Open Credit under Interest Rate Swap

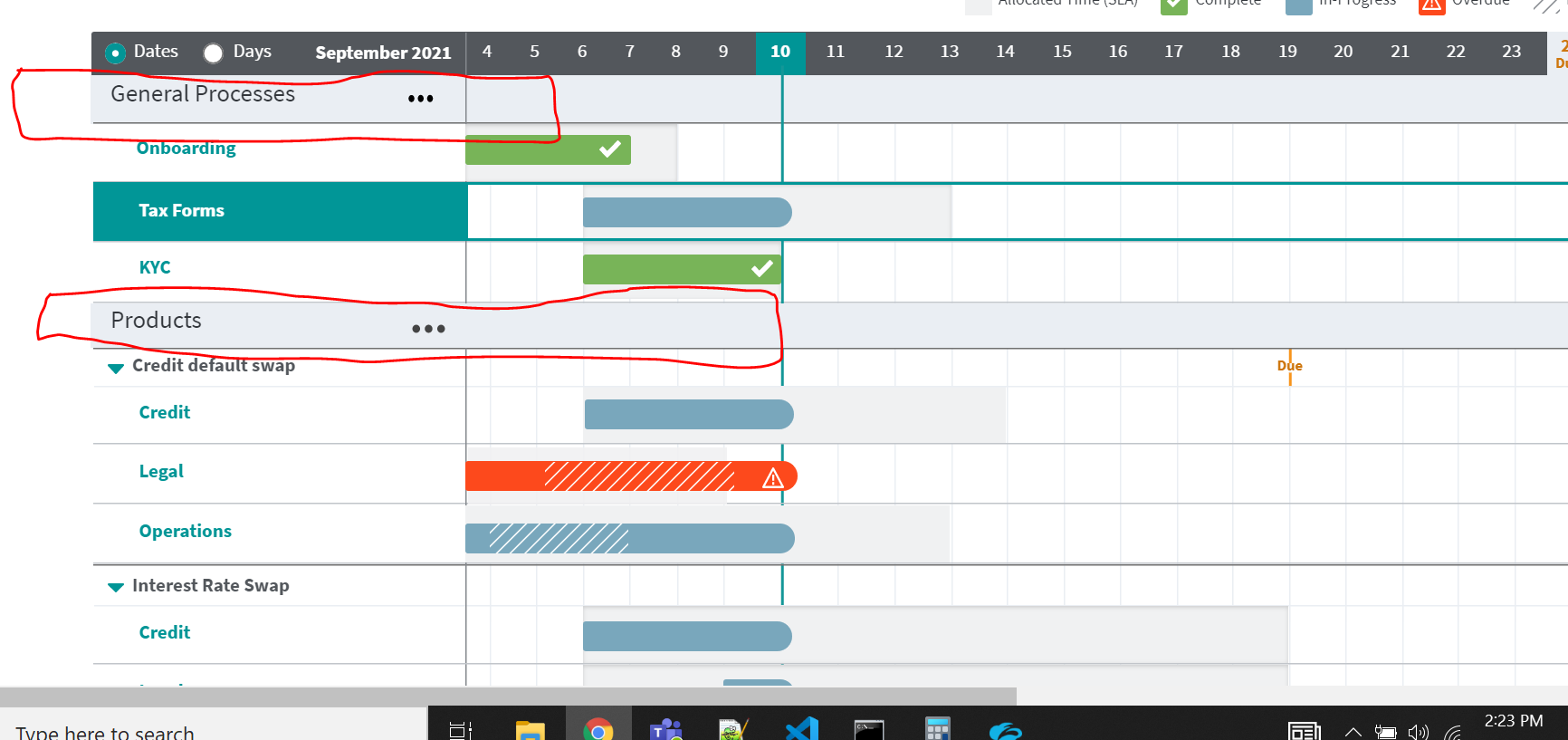coord(165,632)
